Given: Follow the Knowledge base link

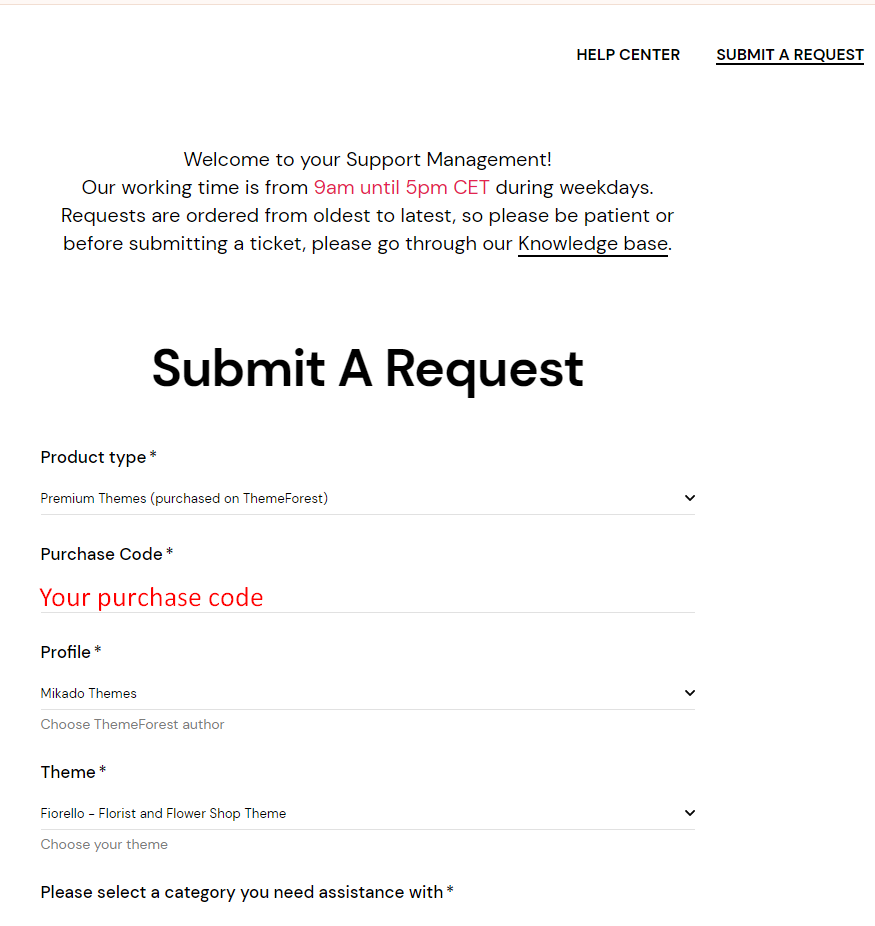Looking at the screenshot, I should point(593,244).
